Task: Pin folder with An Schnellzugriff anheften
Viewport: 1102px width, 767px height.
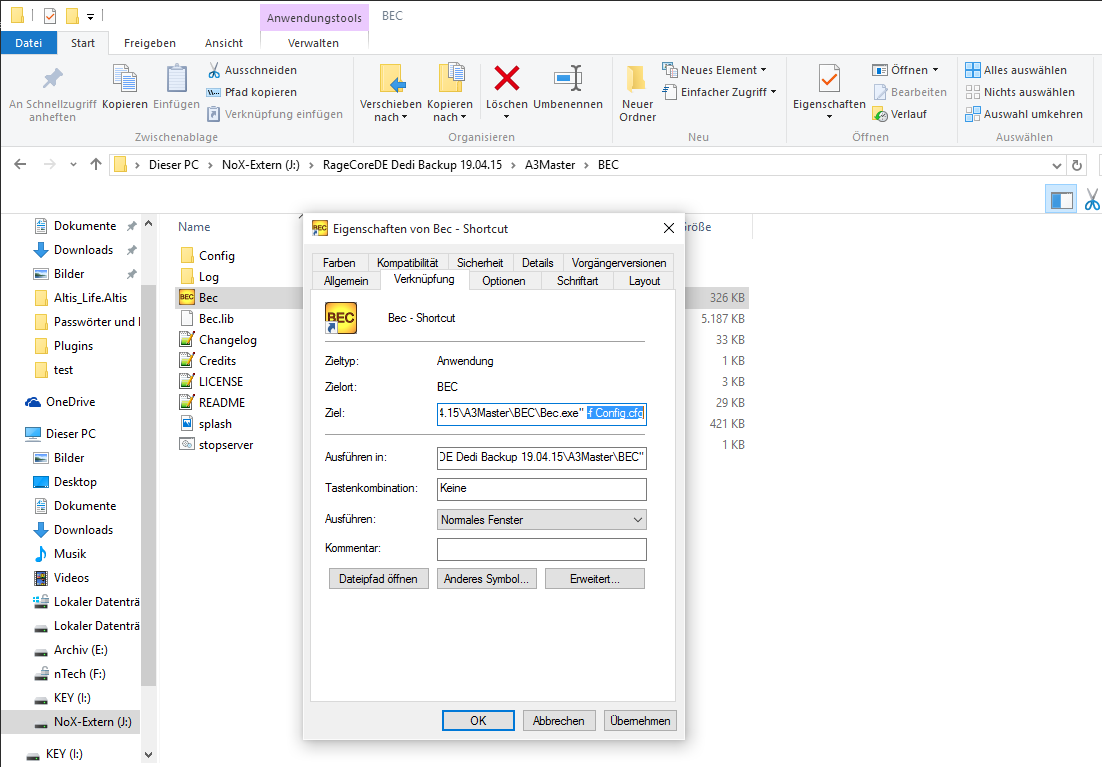Action: 52,78
